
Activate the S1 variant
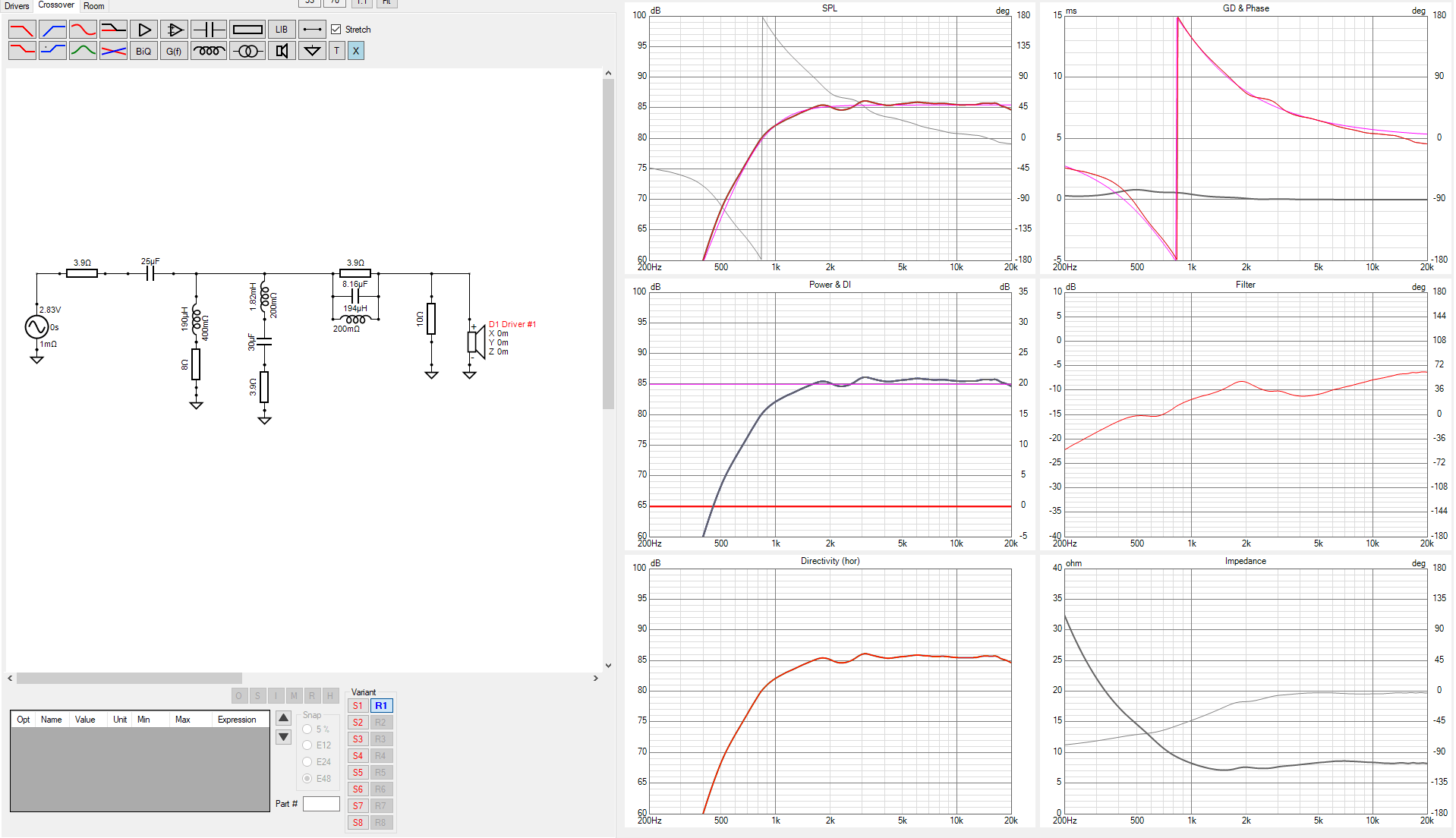tap(358, 706)
